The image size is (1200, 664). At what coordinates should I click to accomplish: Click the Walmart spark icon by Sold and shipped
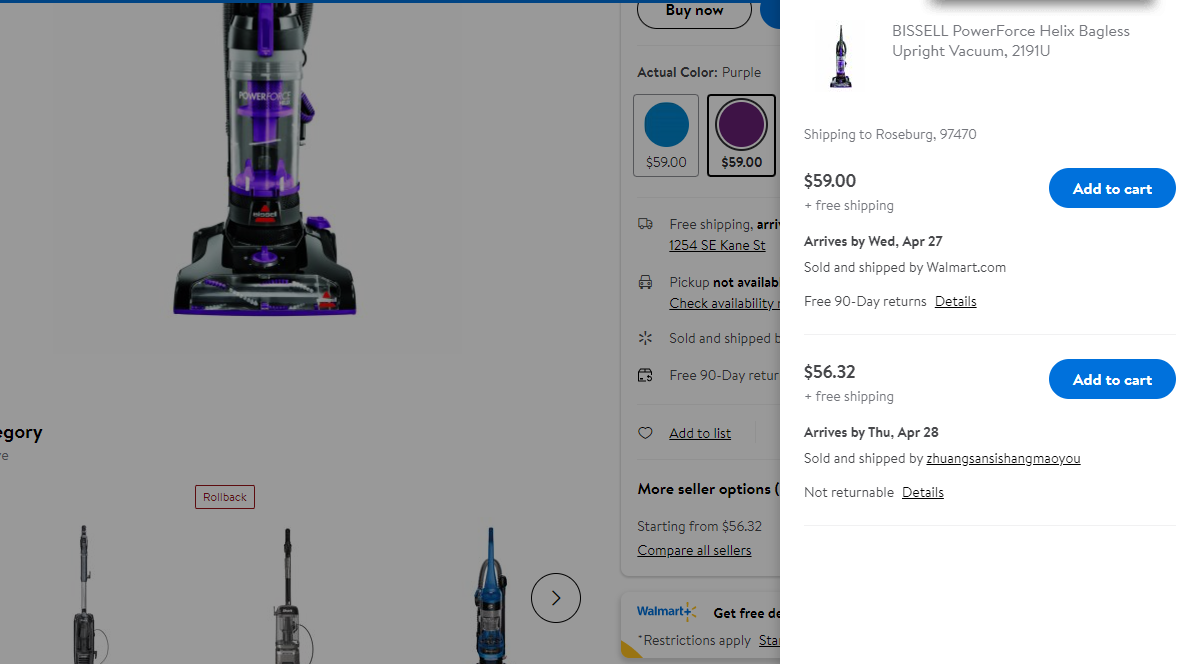(645, 338)
